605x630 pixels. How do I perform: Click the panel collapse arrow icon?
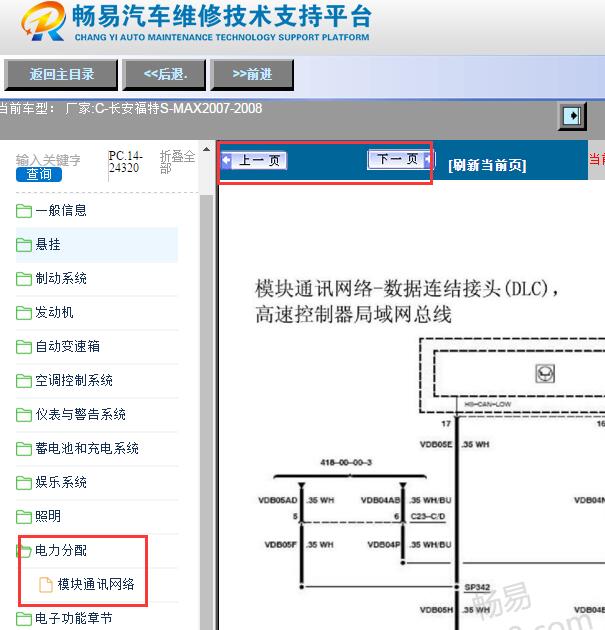tap(572, 116)
